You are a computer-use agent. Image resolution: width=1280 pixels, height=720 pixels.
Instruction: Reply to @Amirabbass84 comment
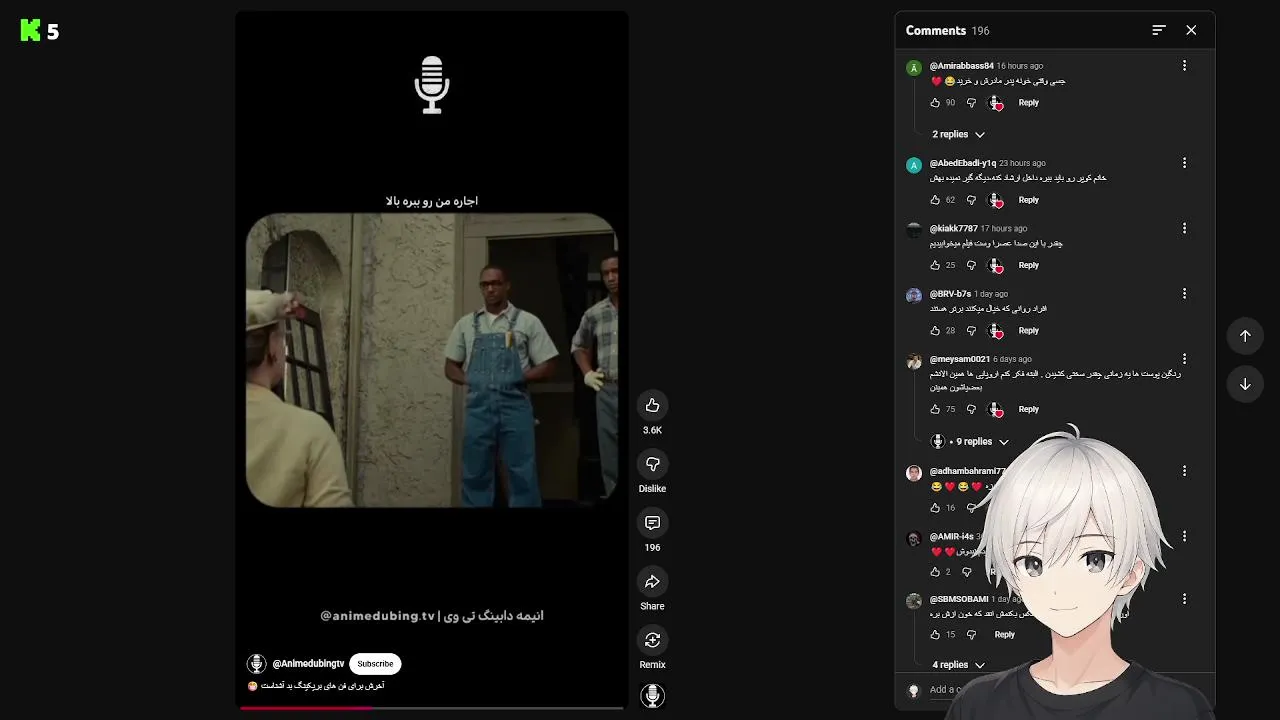click(1028, 103)
